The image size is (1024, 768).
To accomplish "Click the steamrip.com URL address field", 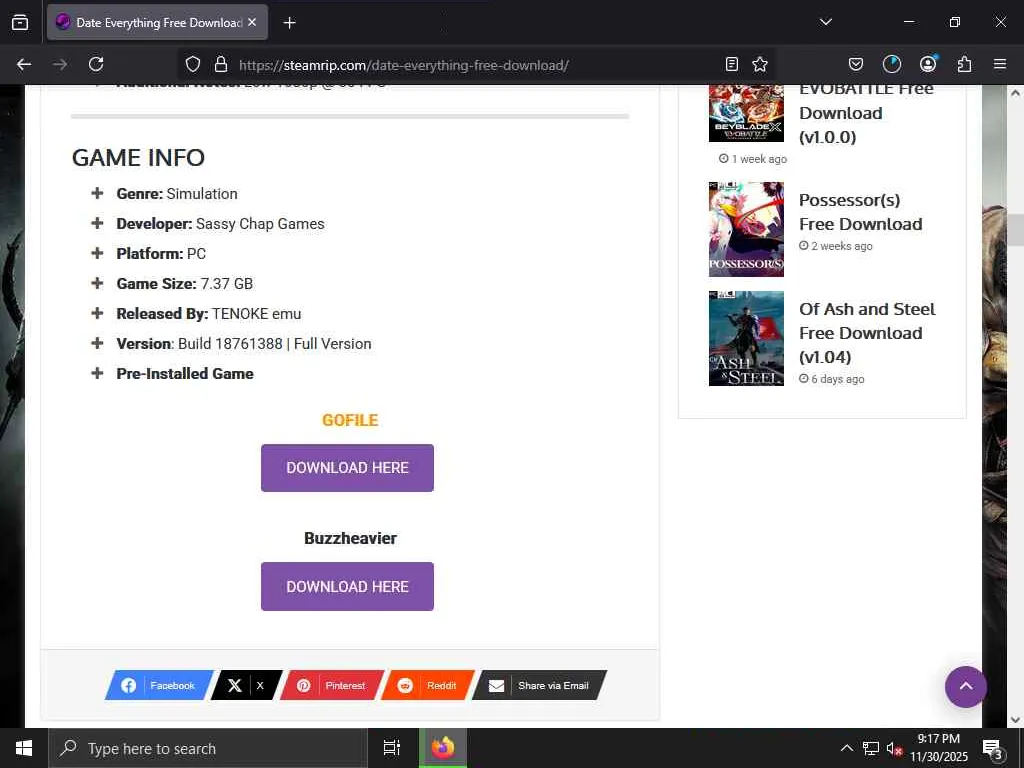I will click(404, 65).
